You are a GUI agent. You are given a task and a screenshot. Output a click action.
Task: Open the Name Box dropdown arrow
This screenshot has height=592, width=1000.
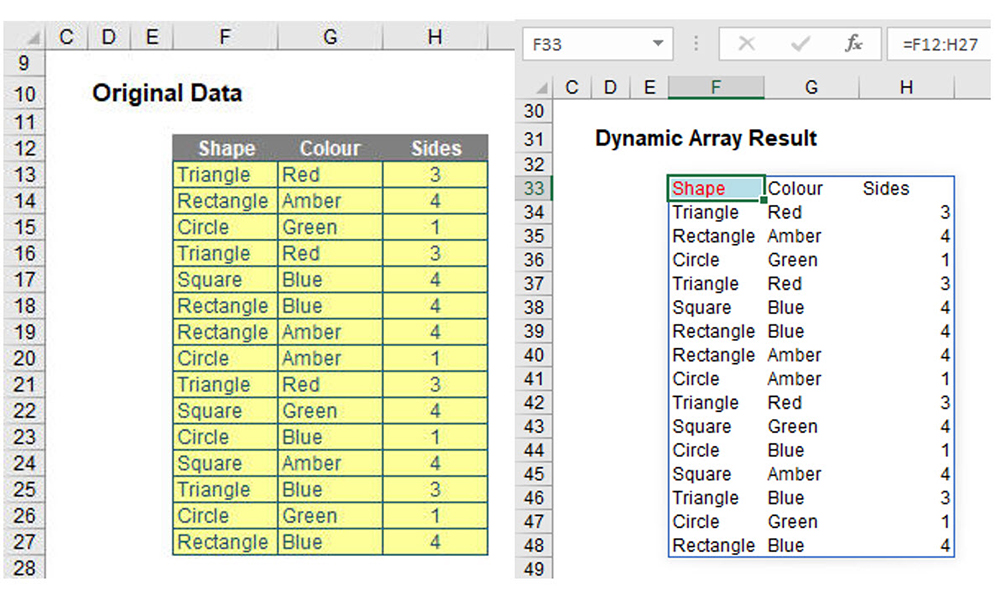click(657, 44)
